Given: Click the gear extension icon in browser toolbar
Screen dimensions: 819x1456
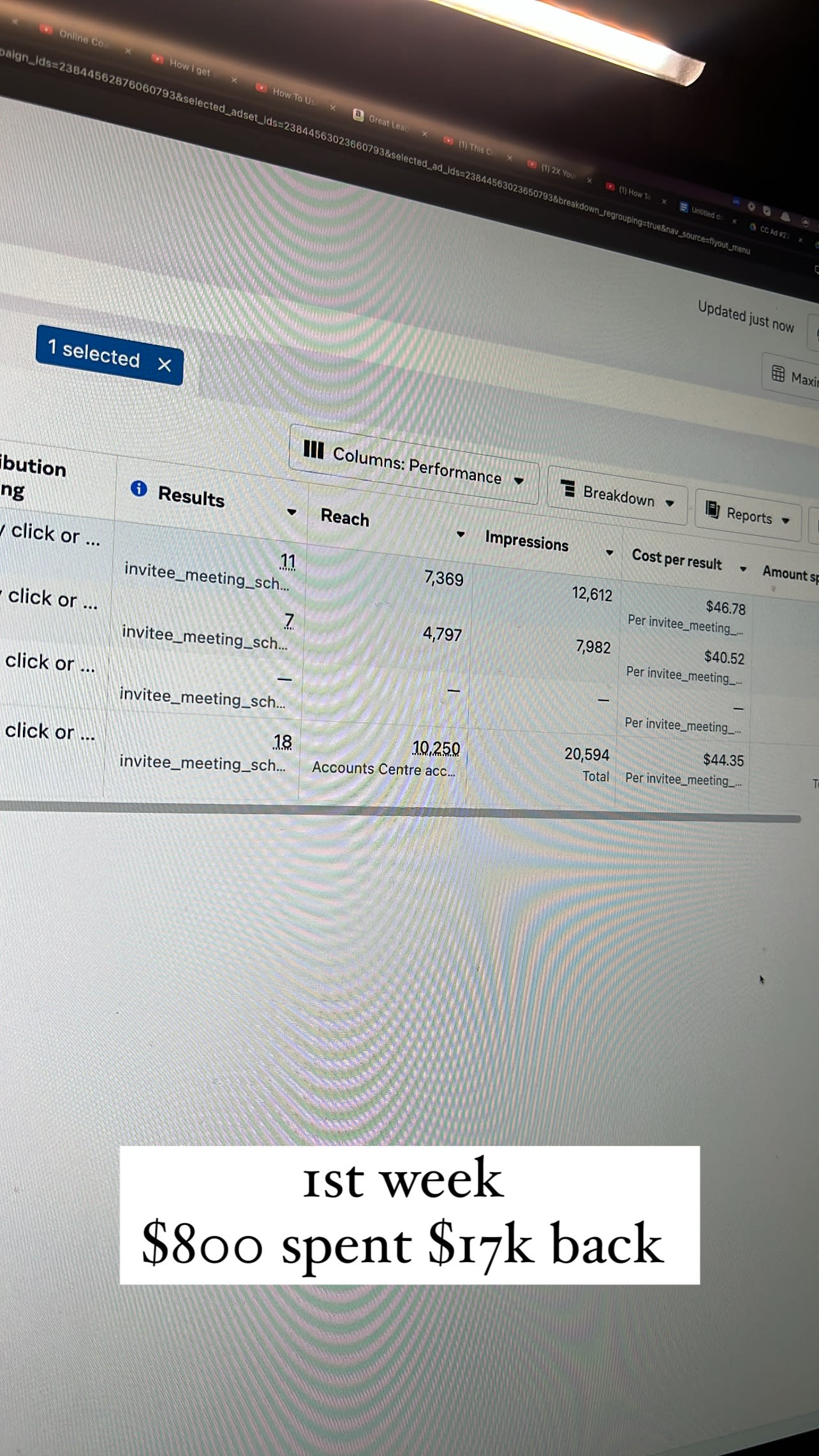Looking at the screenshot, I should coord(751,207).
